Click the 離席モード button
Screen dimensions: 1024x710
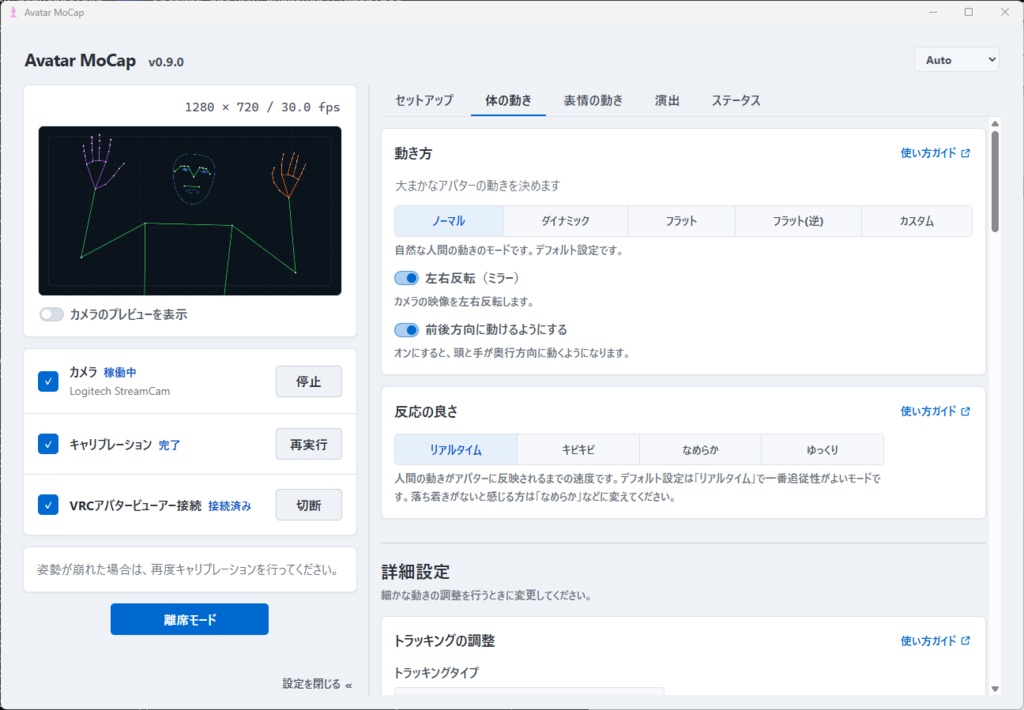point(189,619)
